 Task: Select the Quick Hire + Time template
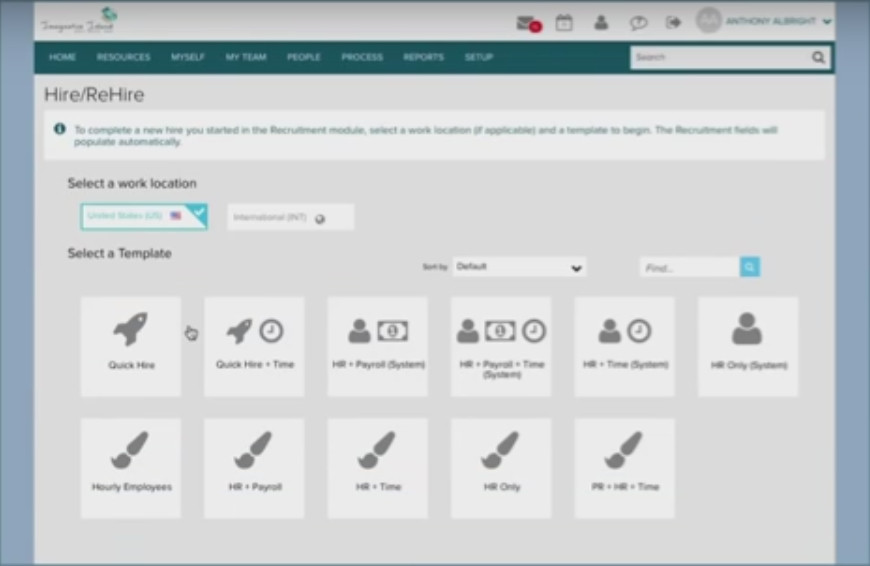(x=254, y=346)
